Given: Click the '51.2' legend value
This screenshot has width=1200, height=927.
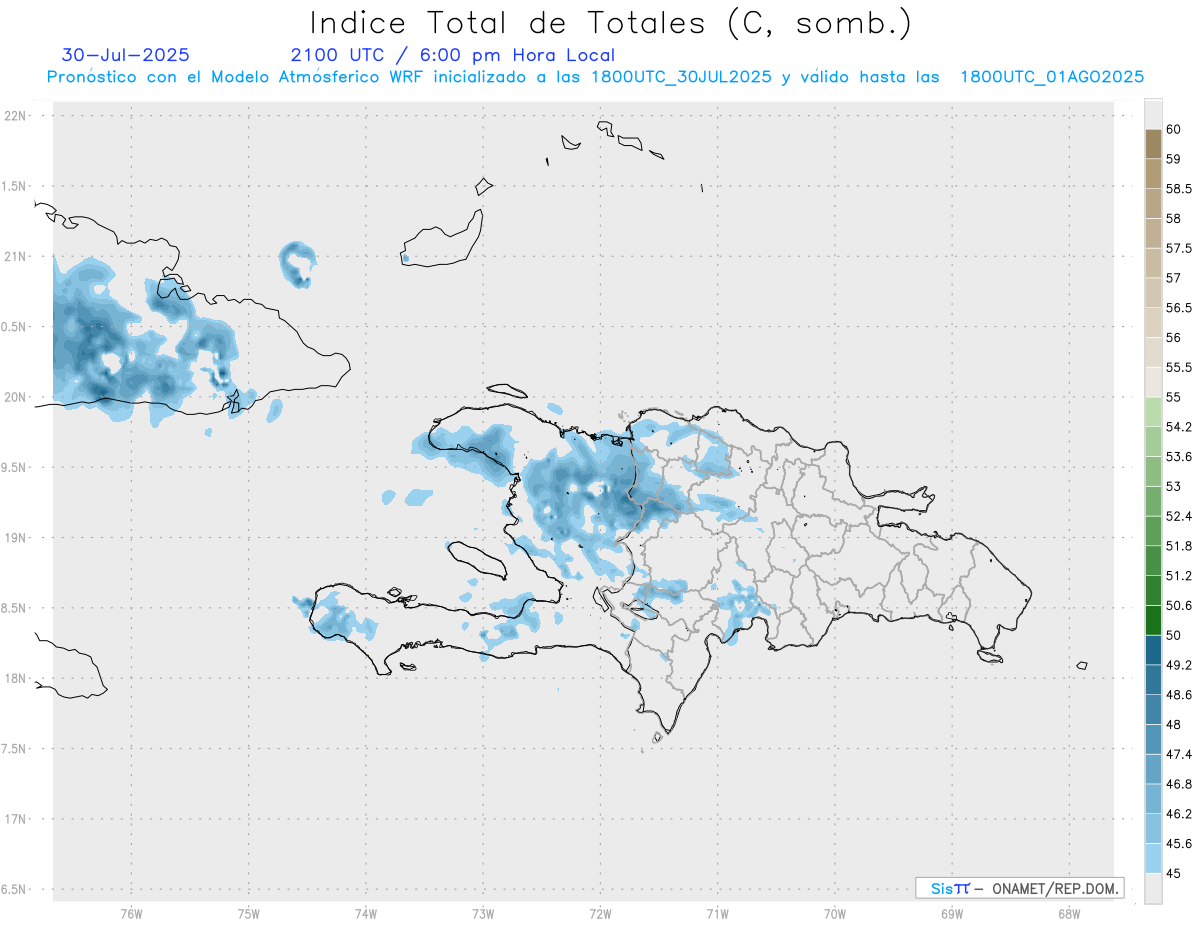Looking at the screenshot, I should click(x=1179, y=576).
